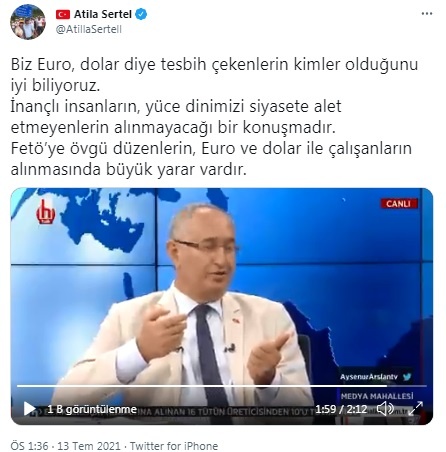Click the red Halk TV logo in the video
This screenshot has width=446, height=452.
(x=45, y=212)
